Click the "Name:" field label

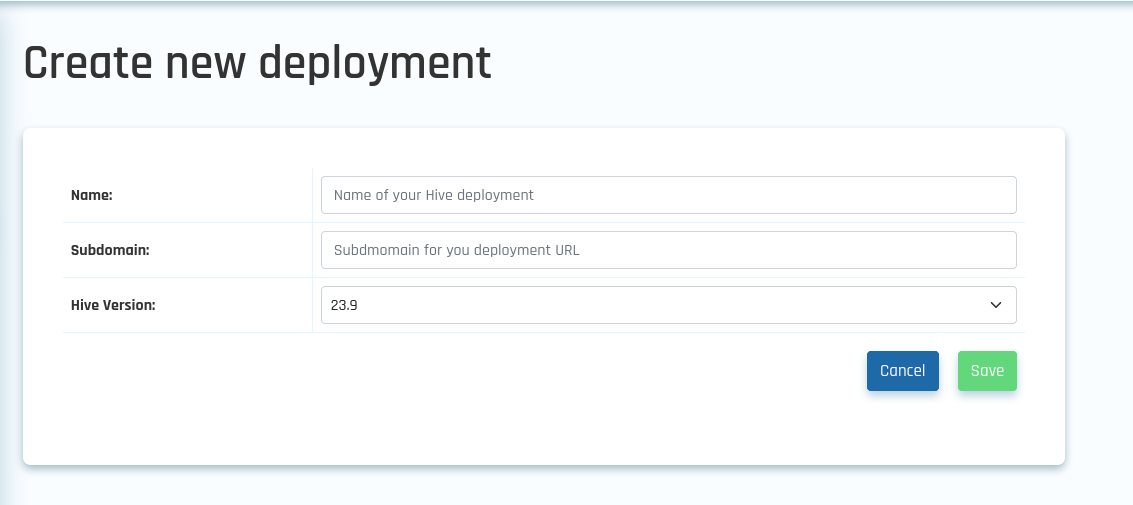click(x=92, y=195)
